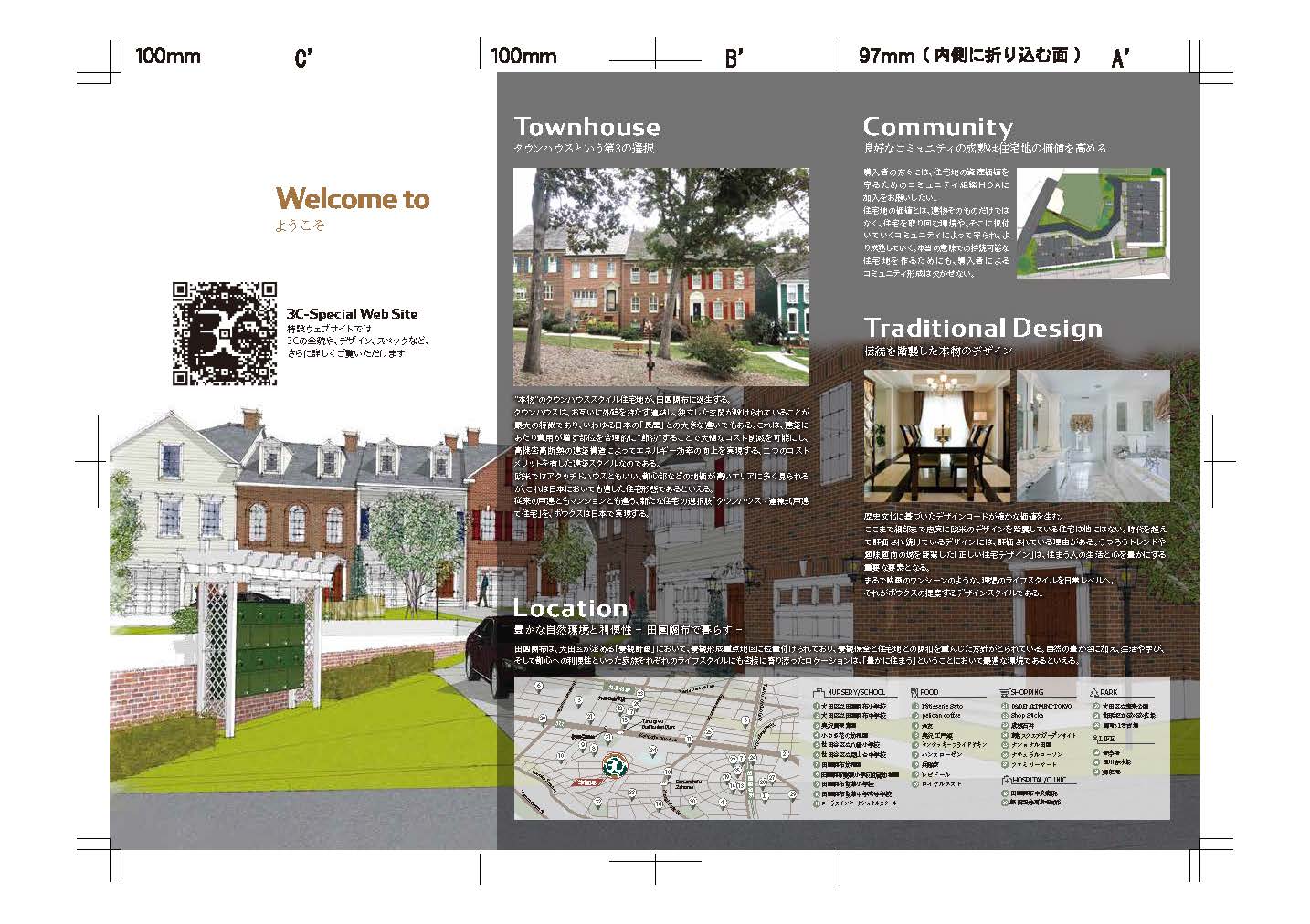Select the A' panel label

[x=1120, y=58]
